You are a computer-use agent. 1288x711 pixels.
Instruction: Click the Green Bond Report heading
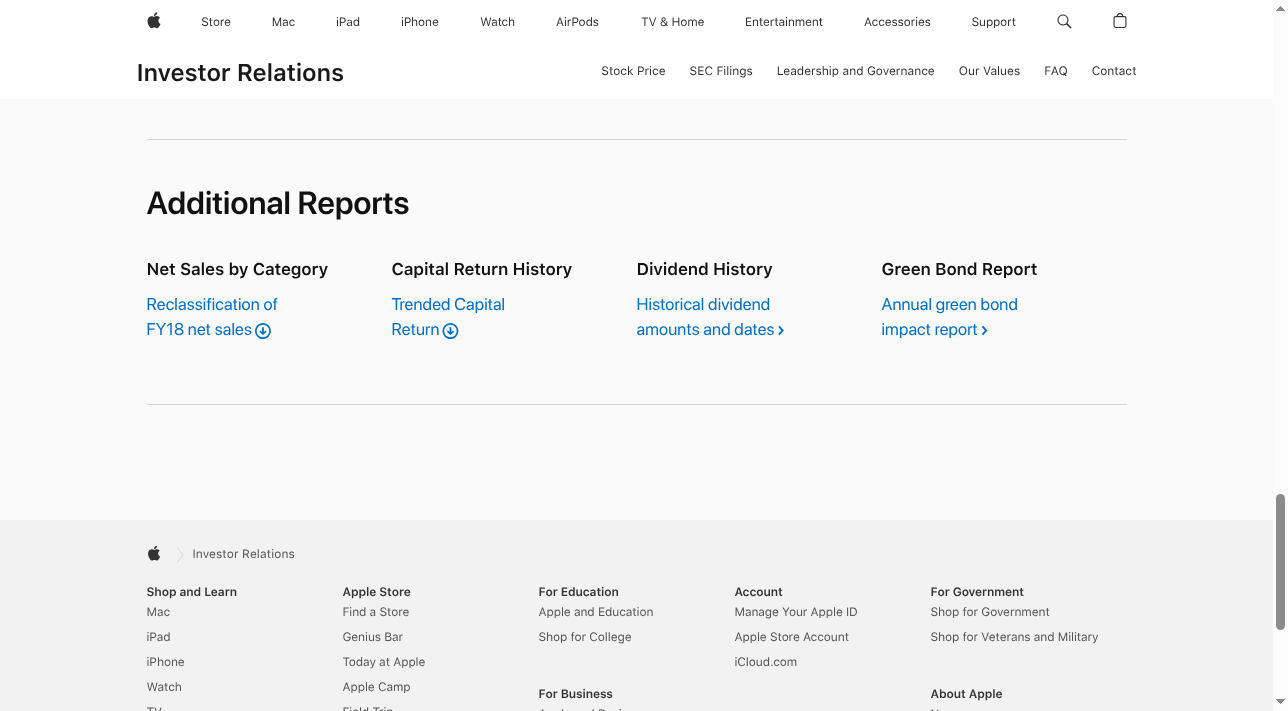(x=959, y=269)
